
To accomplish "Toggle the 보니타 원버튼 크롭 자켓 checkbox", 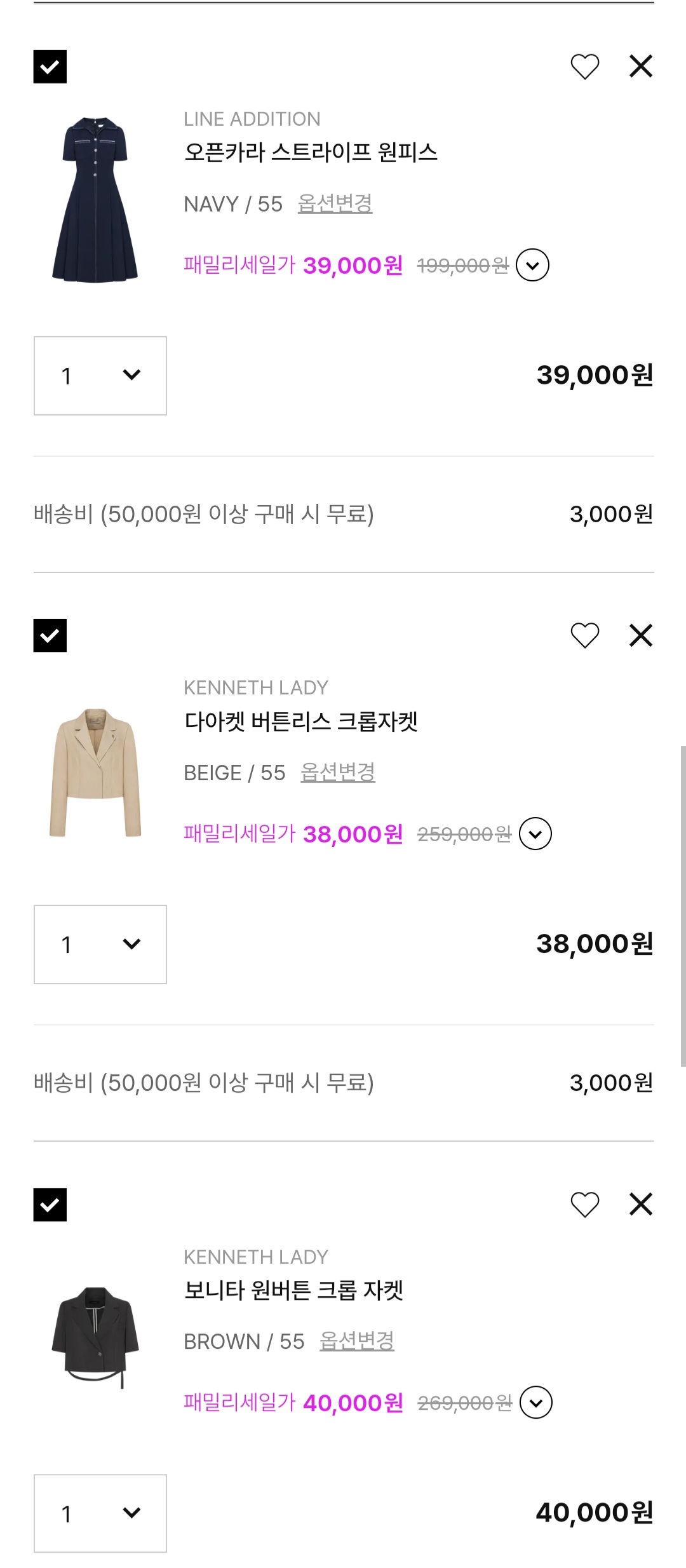I will [50, 1205].
